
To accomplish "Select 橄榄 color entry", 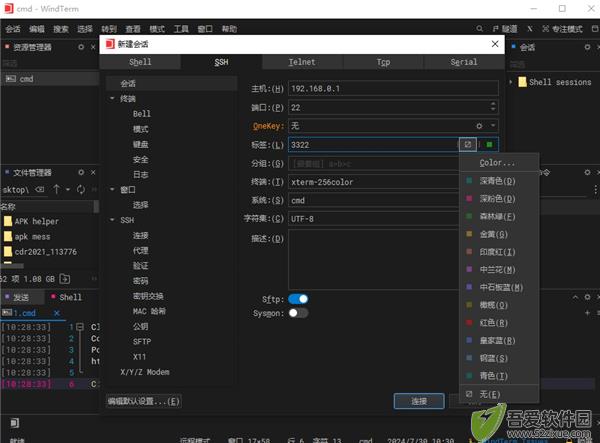I will [x=499, y=305].
